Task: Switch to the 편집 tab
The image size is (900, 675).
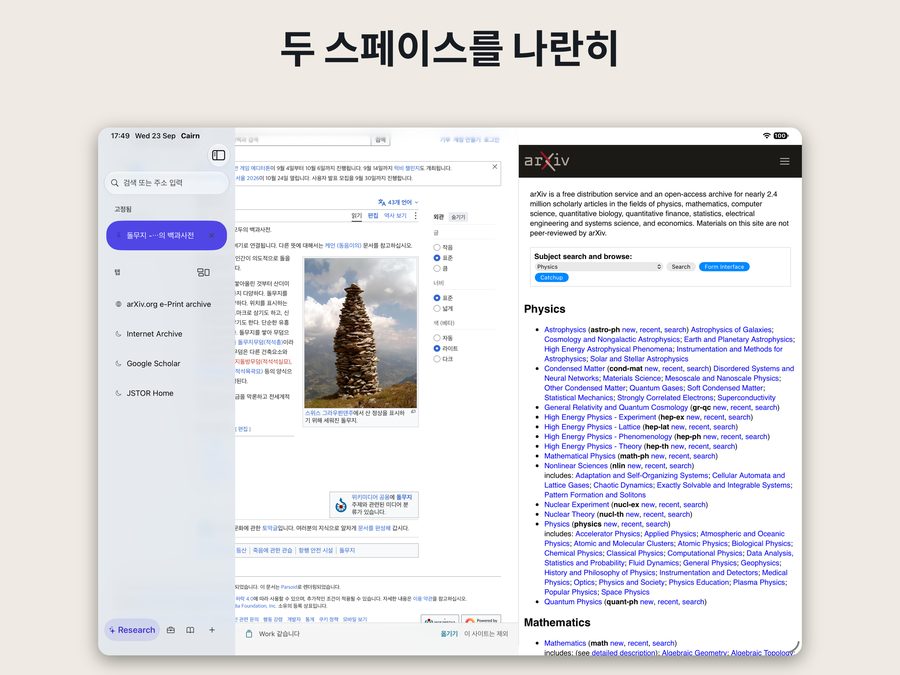Action: tap(373, 216)
